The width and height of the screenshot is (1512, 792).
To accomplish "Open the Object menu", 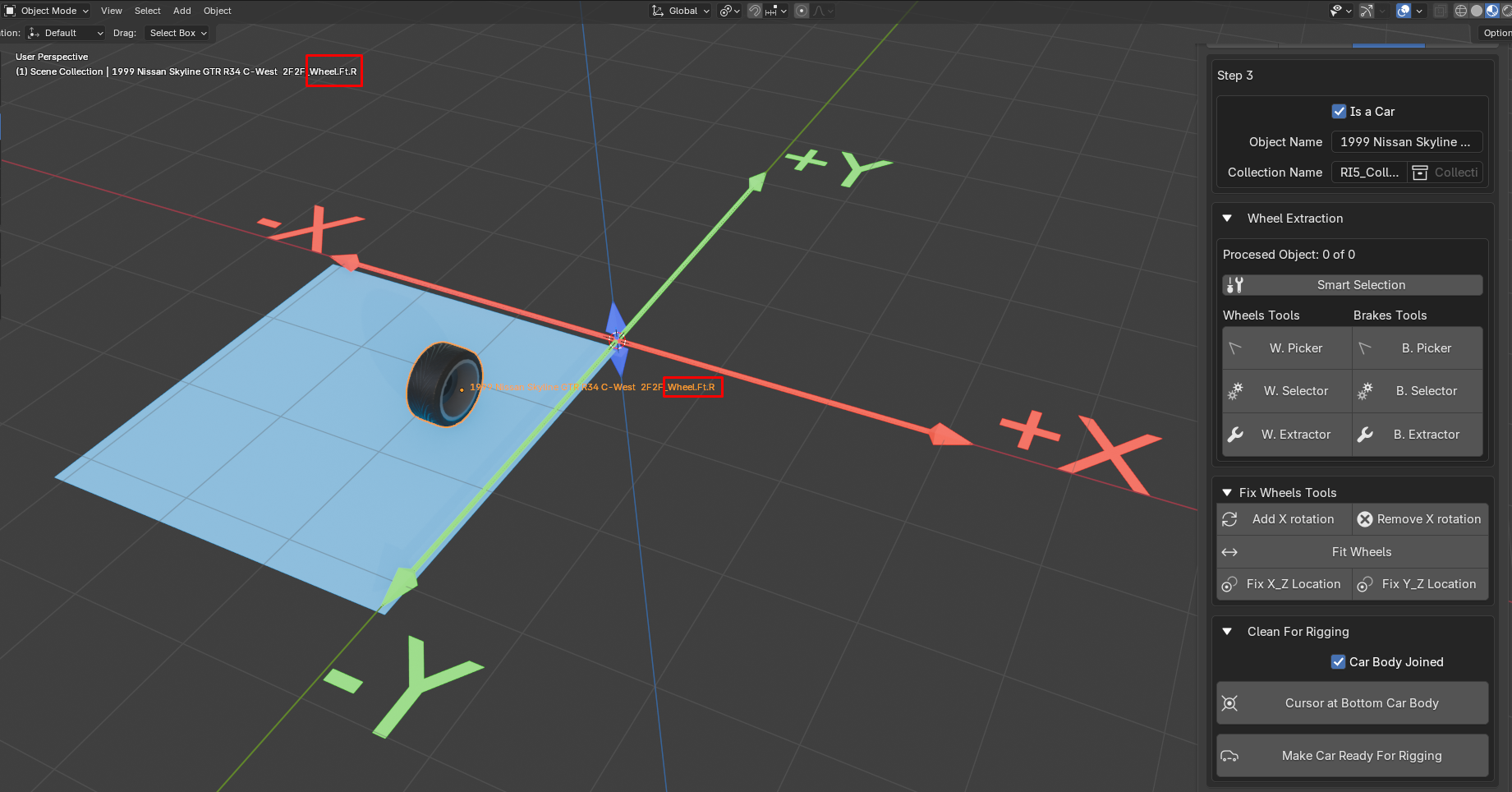I will pyautogui.click(x=218, y=11).
